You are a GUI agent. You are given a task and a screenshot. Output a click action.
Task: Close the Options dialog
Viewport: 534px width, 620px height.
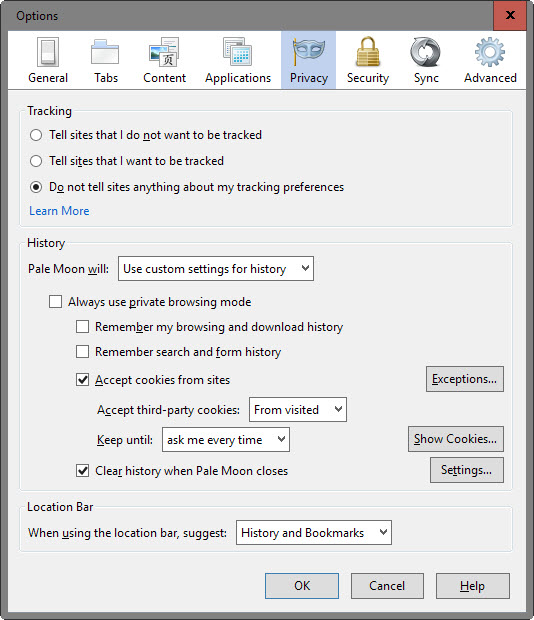click(x=510, y=15)
